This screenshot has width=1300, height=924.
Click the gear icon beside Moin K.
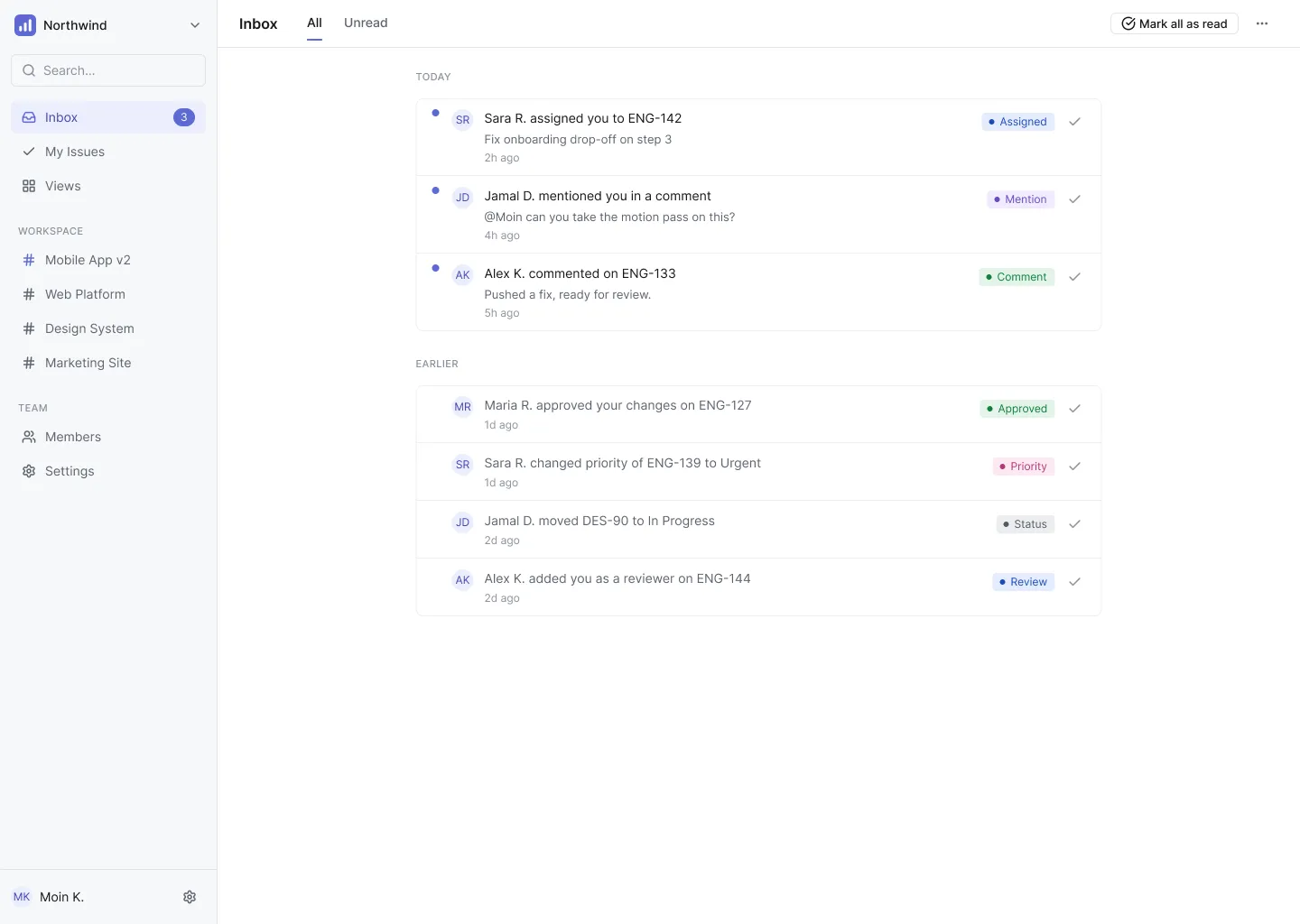[x=190, y=897]
